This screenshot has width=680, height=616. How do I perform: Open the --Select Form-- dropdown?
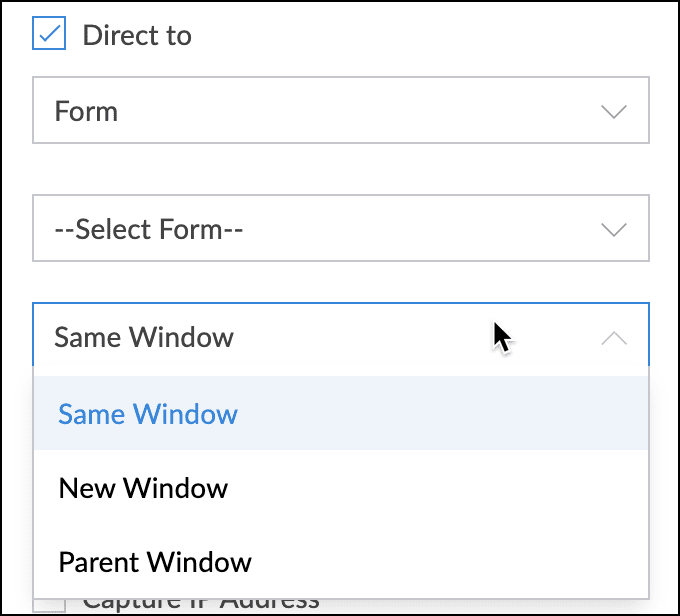340,229
